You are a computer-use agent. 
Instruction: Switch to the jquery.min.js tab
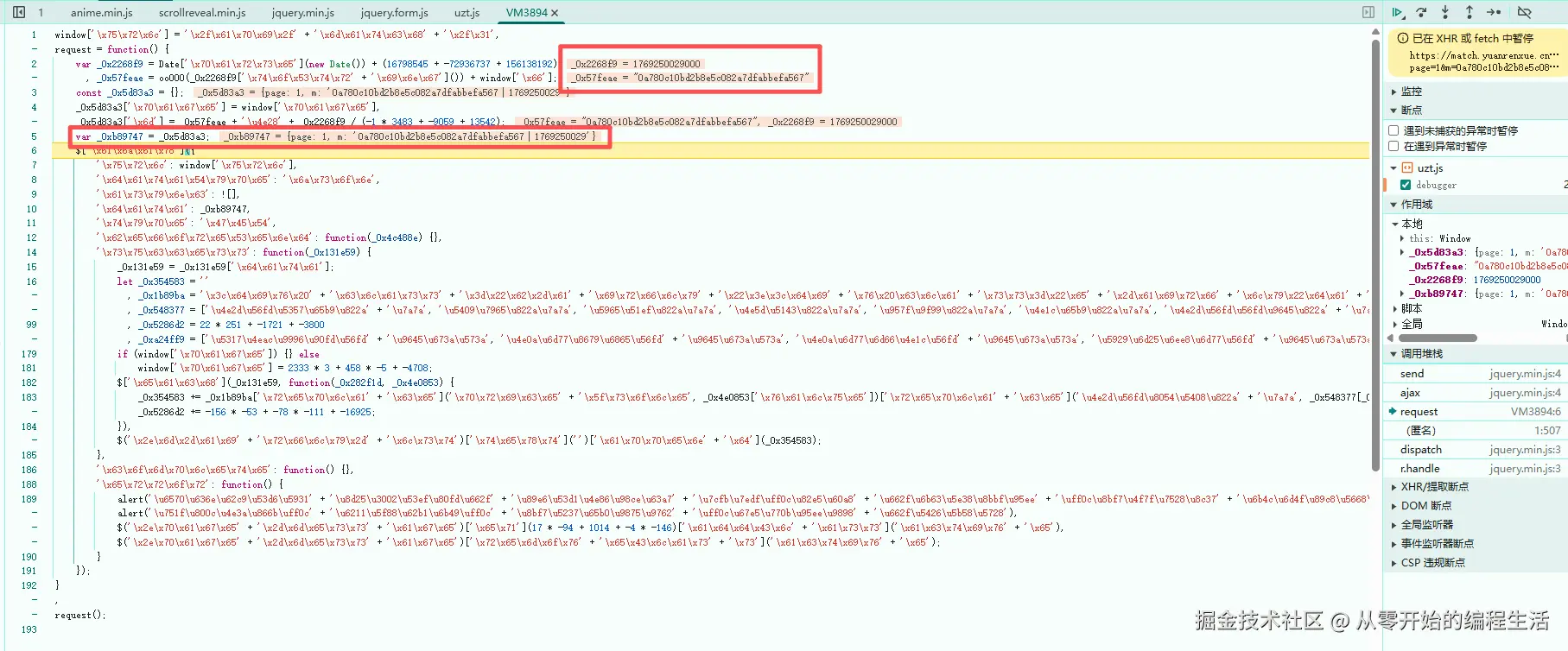click(x=303, y=13)
